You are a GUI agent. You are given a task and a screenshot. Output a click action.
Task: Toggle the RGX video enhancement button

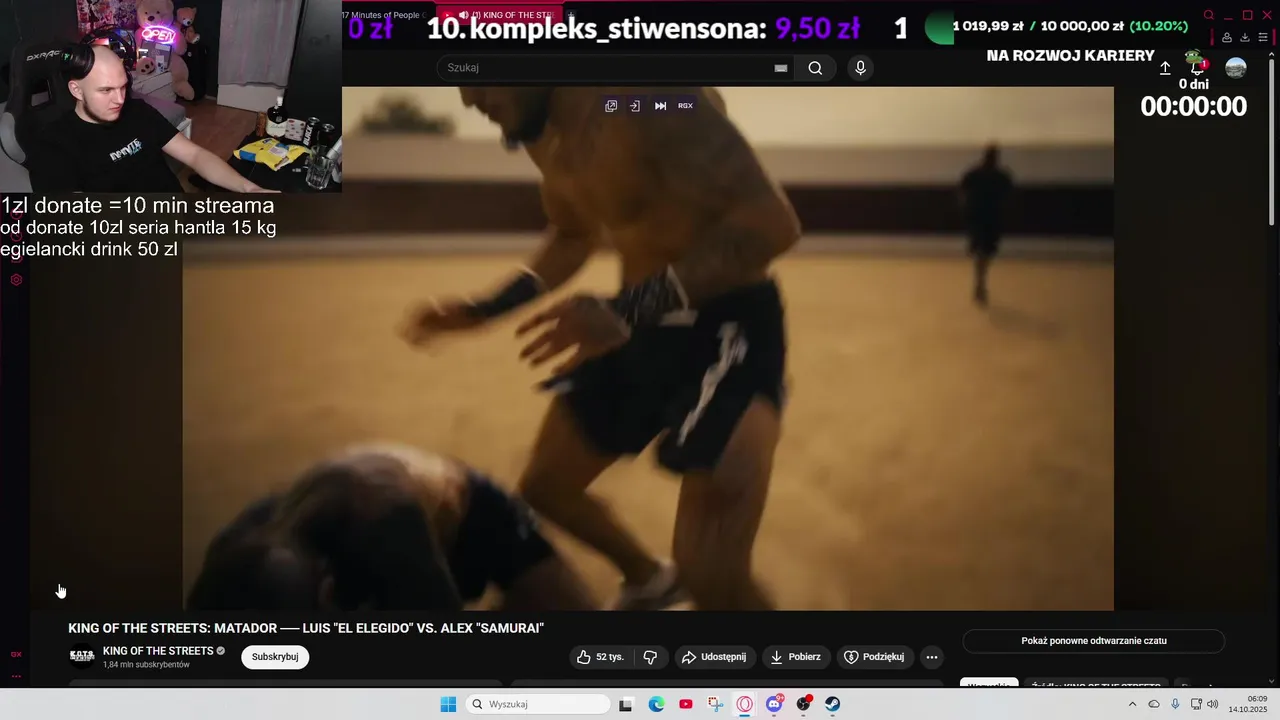tap(685, 106)
